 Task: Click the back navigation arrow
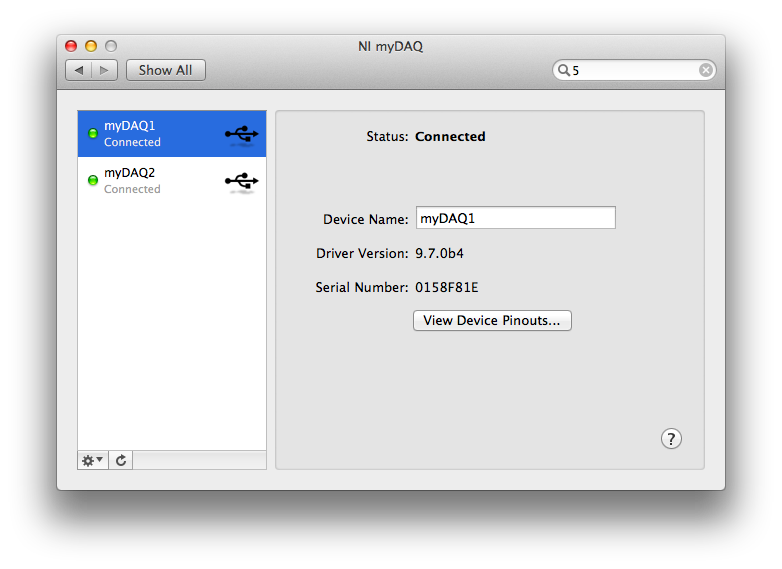[80, 70]
